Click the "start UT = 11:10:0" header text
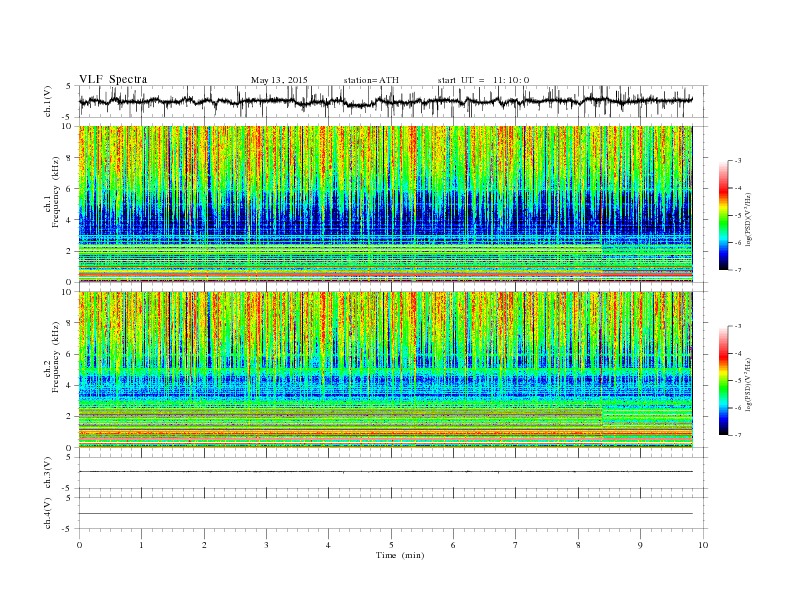 [483, 80]
